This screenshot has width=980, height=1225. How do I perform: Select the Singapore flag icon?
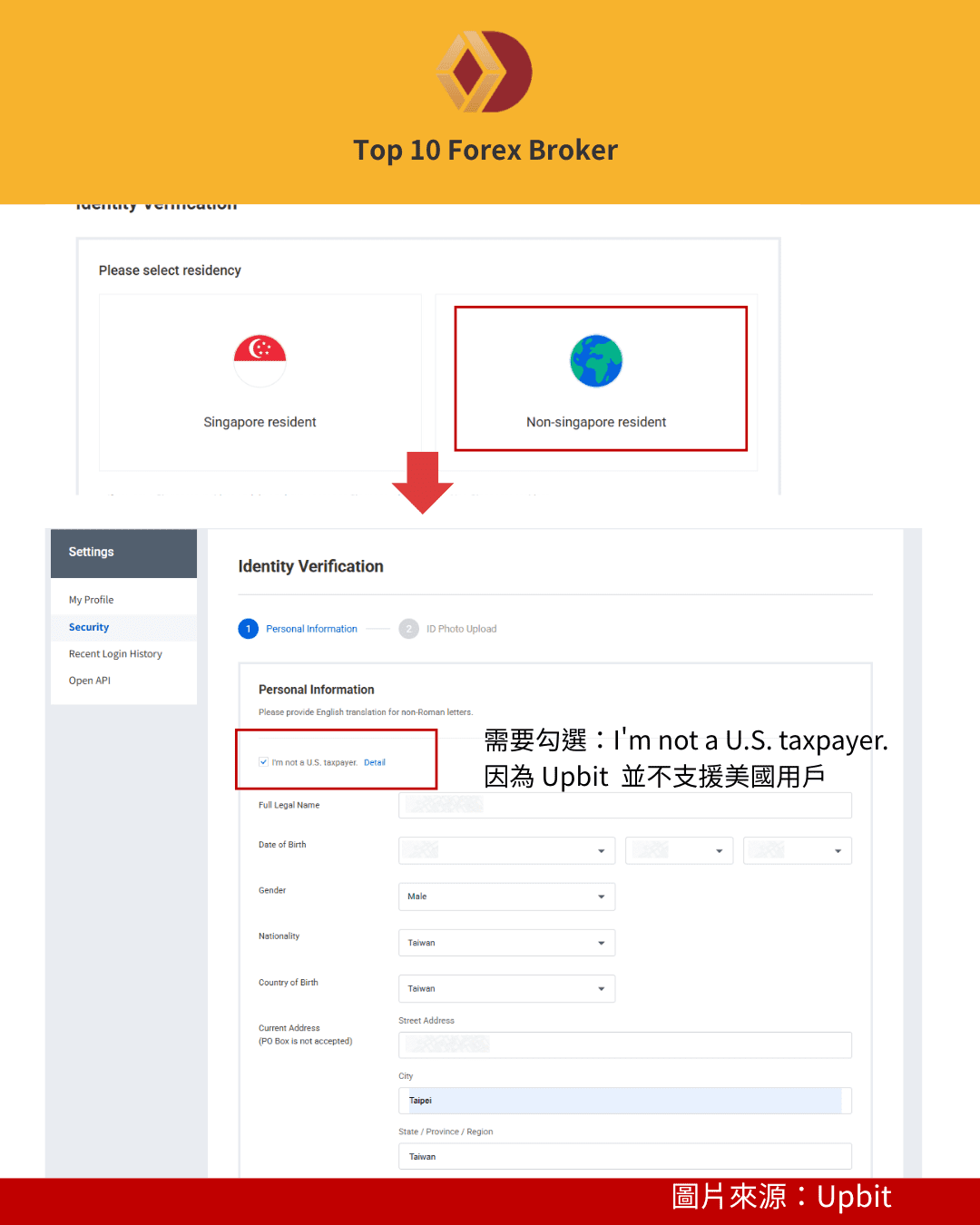click(260, 360)
